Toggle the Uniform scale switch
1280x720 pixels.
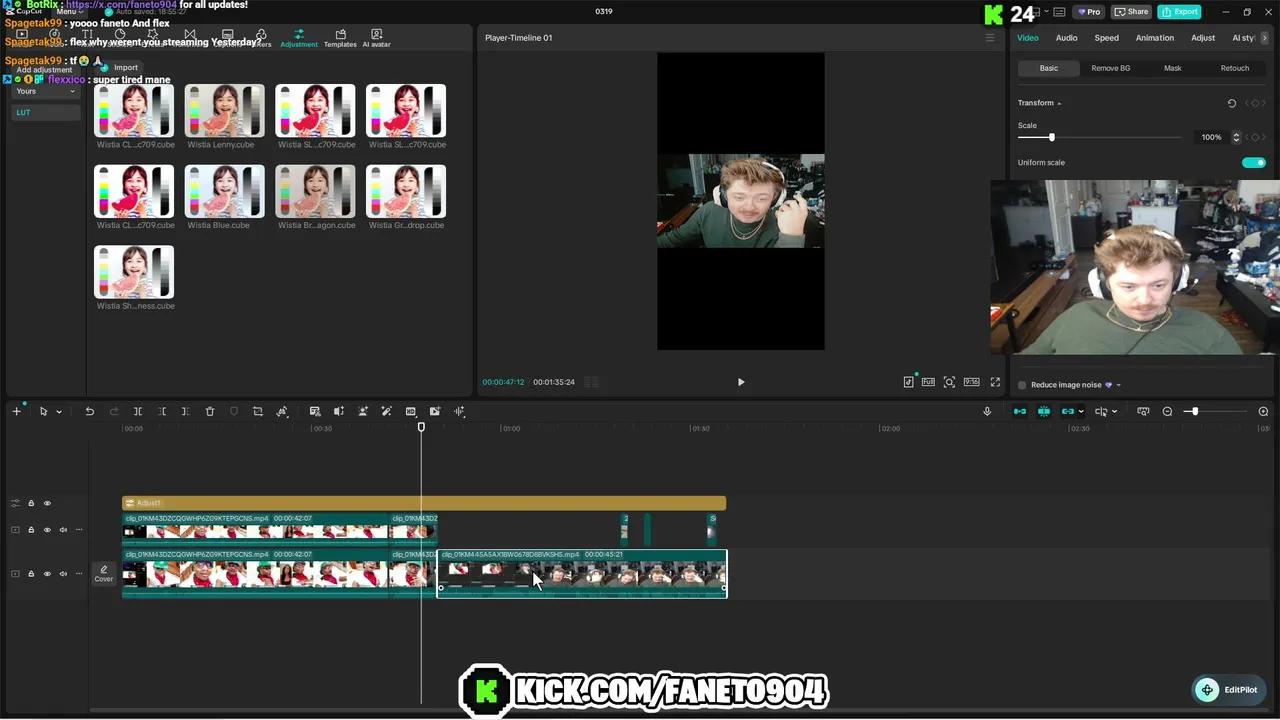1253,162
